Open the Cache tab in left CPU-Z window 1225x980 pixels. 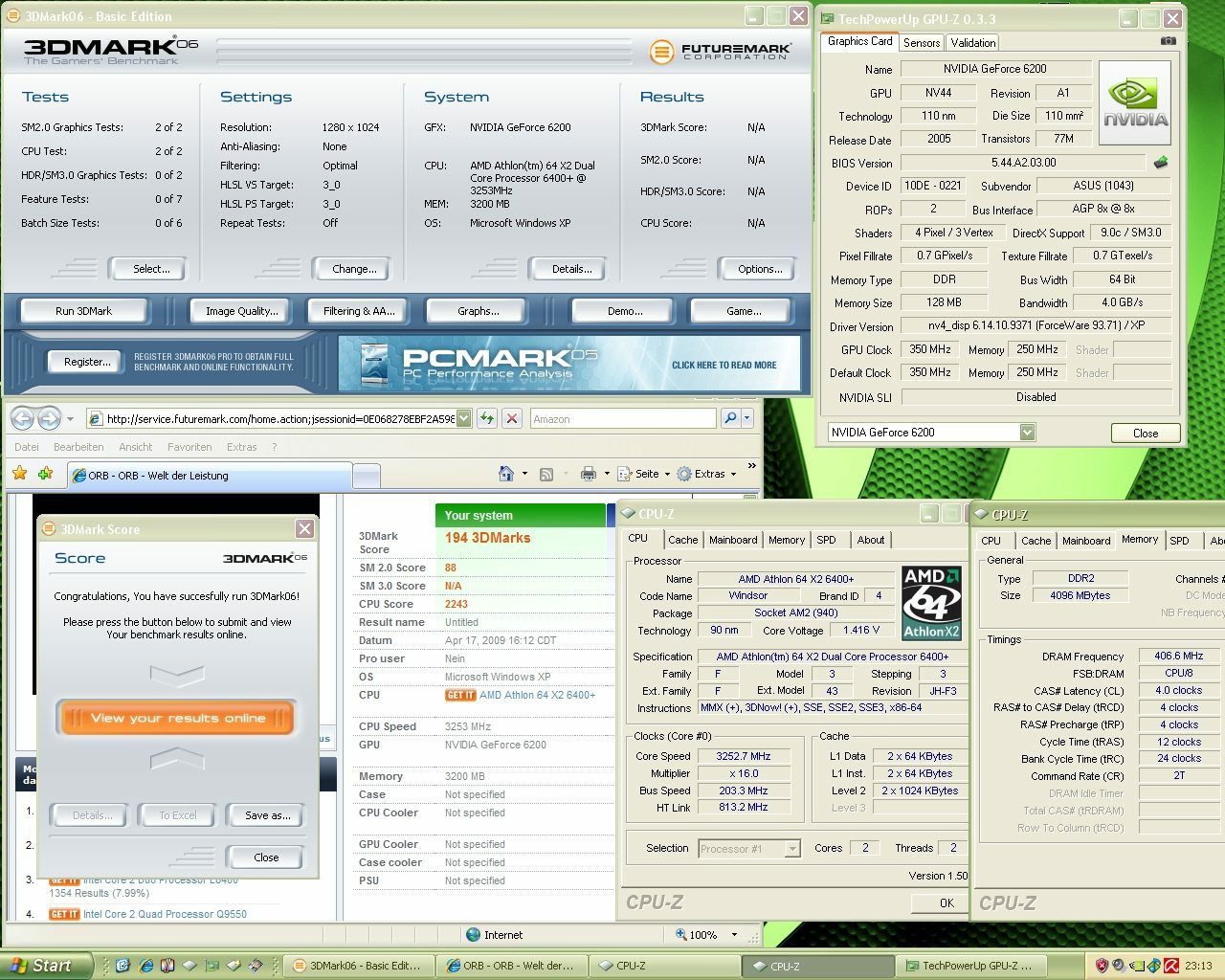click(683, 540)
